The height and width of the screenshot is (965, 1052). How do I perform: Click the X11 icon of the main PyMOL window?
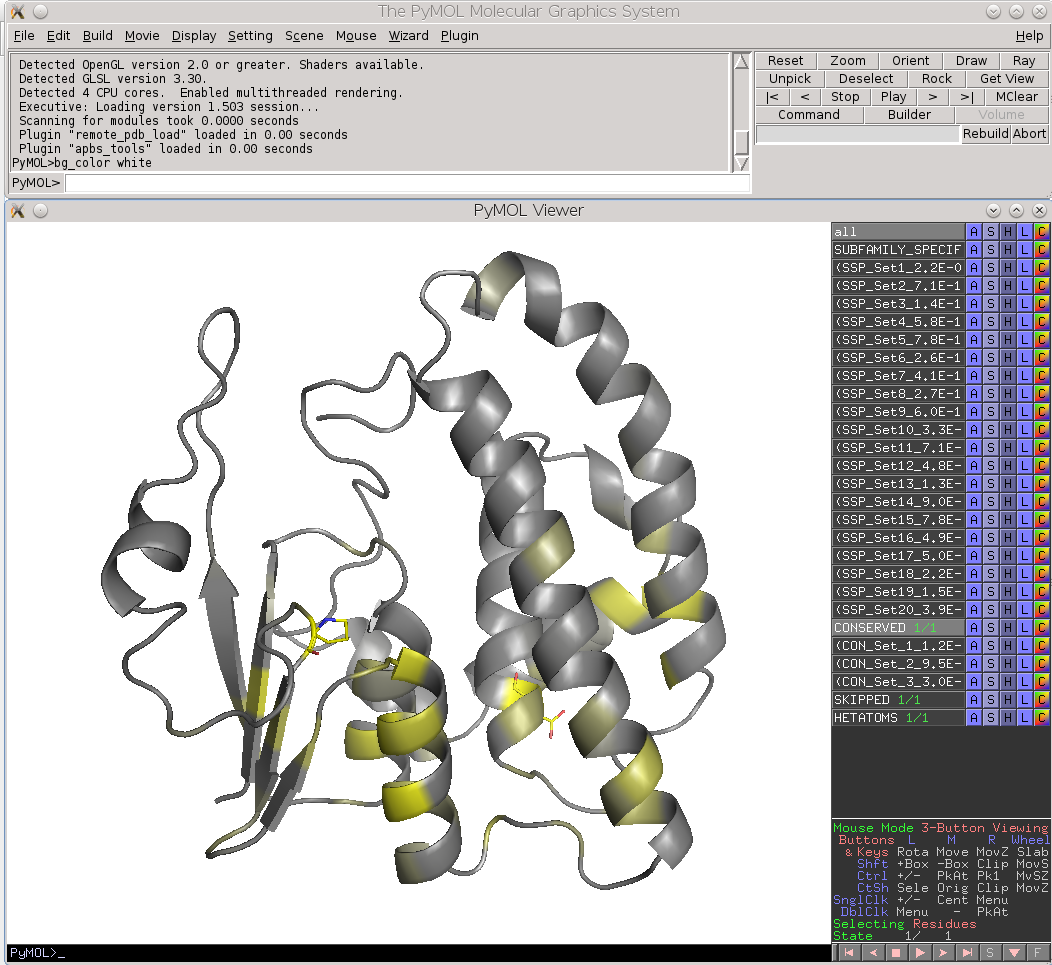(x=17, y=11)
